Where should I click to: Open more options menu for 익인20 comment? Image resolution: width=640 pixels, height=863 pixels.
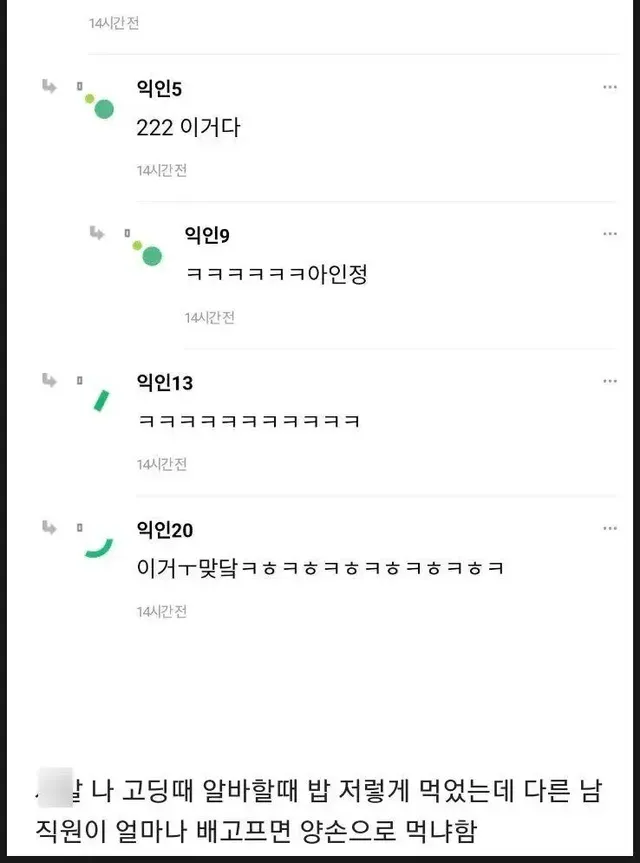[x=610, y=528]
